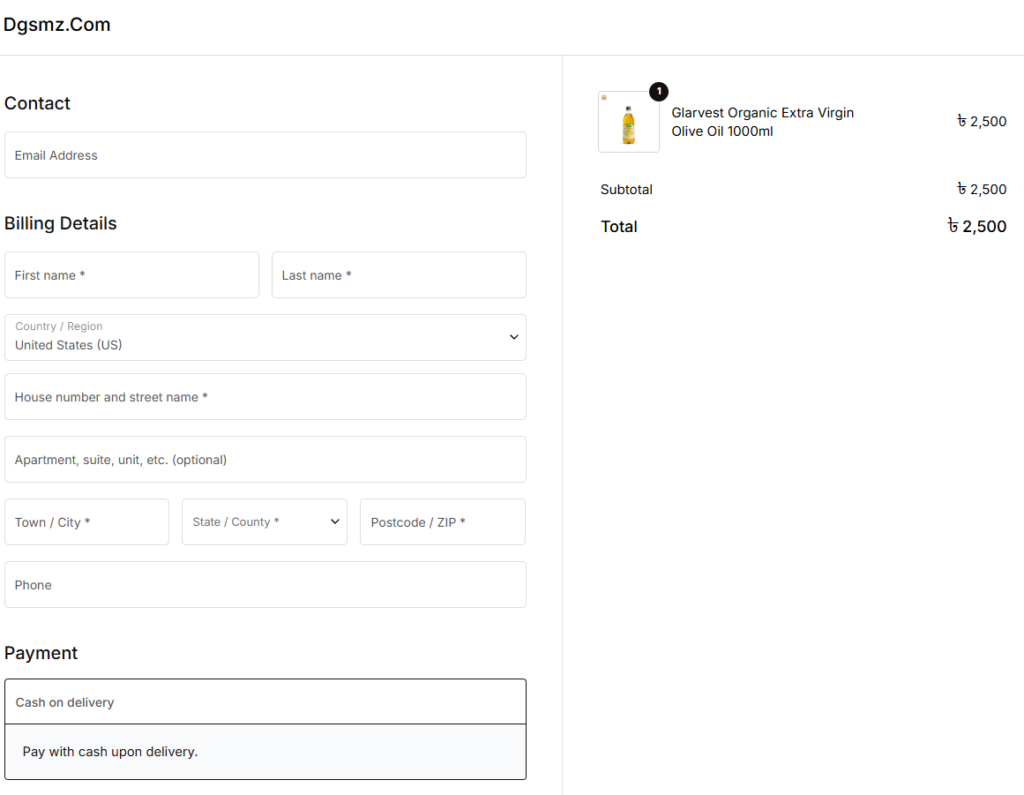Click the Subtotal amount value

tap(981, 189)
